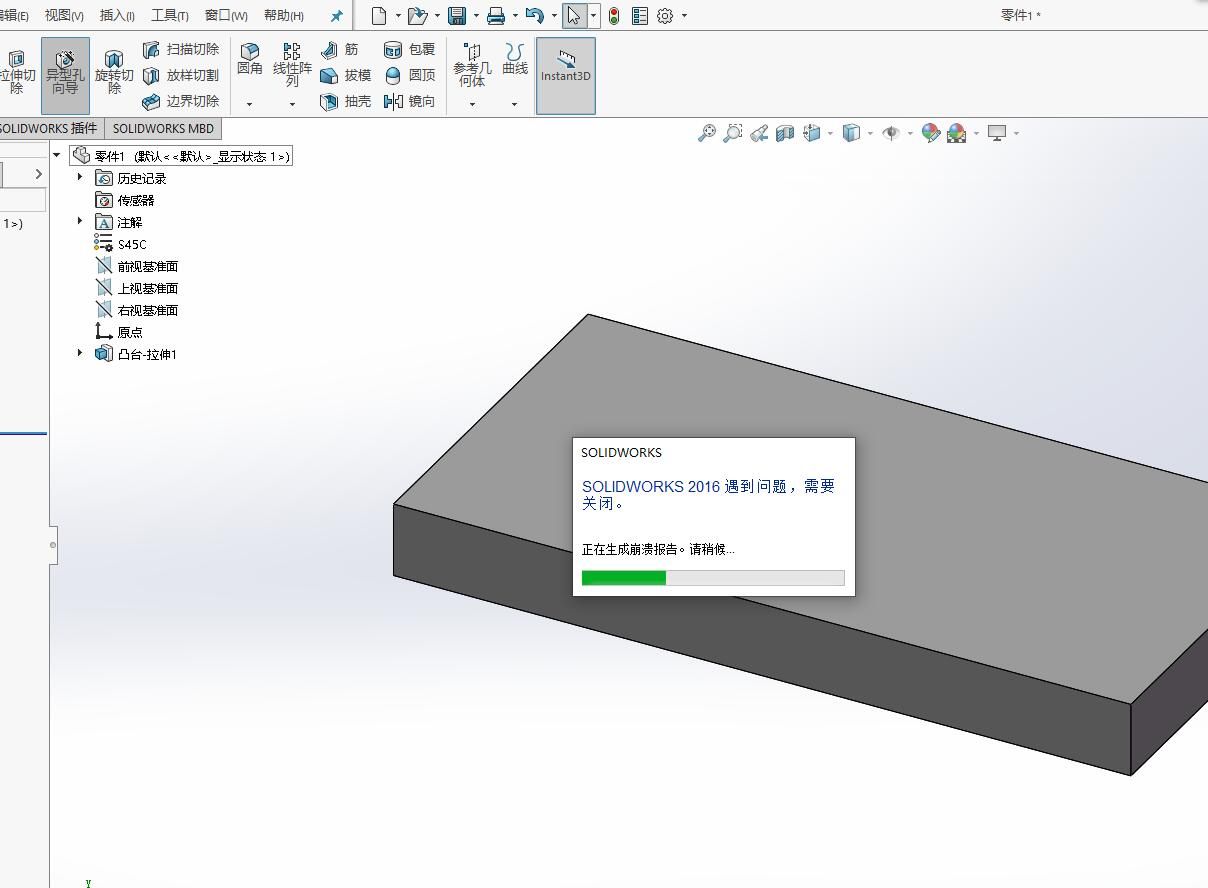Open the 工具(T) menu
This screenshot has height=888, width=1208.
(x=169, y=15)
